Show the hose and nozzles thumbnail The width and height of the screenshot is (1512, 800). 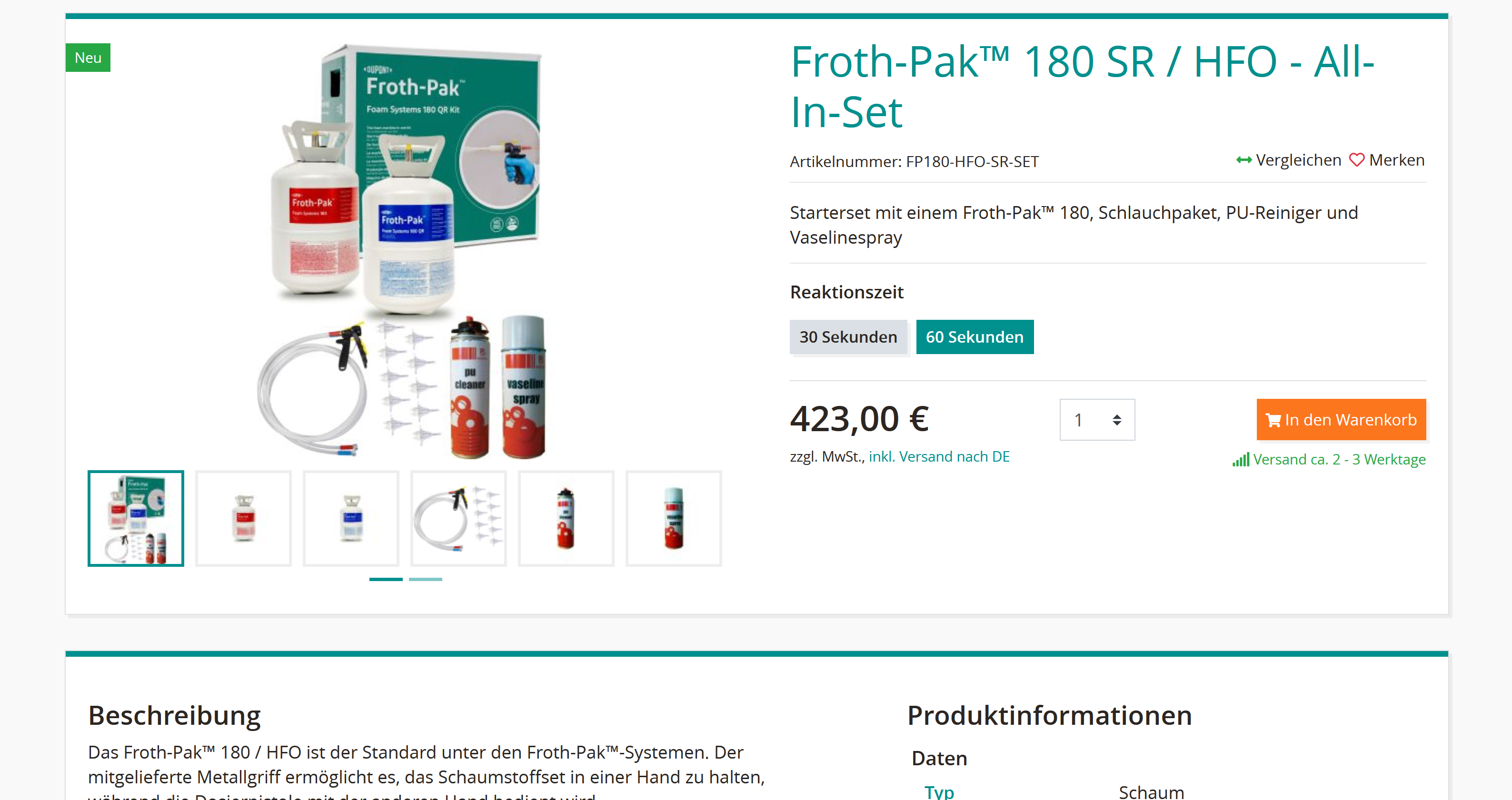(x=458, y=518)
